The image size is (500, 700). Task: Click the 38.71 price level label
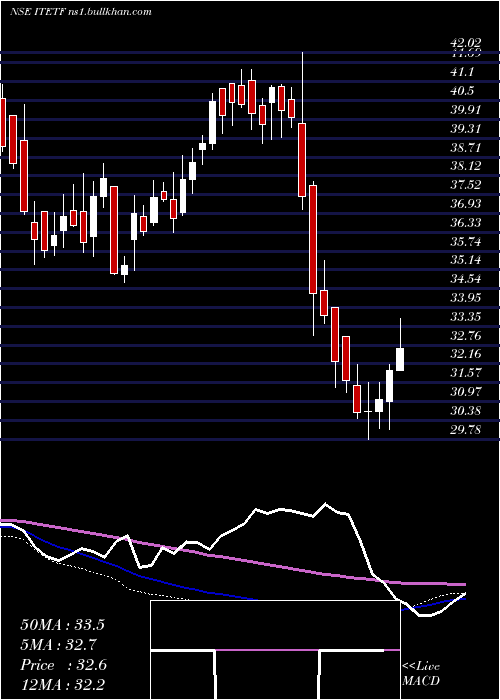pos(466,147)
